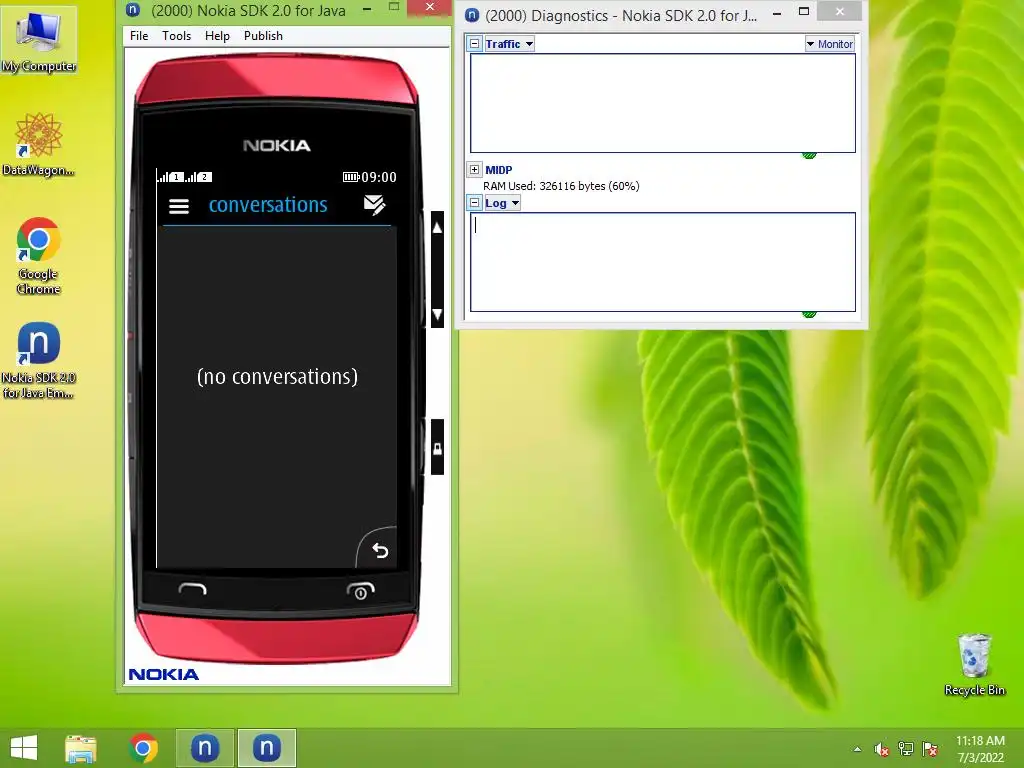1024x768 pixels.
Task: Switch to first Nokia SDK taskbar button
Action: click(x=204, y=748)
